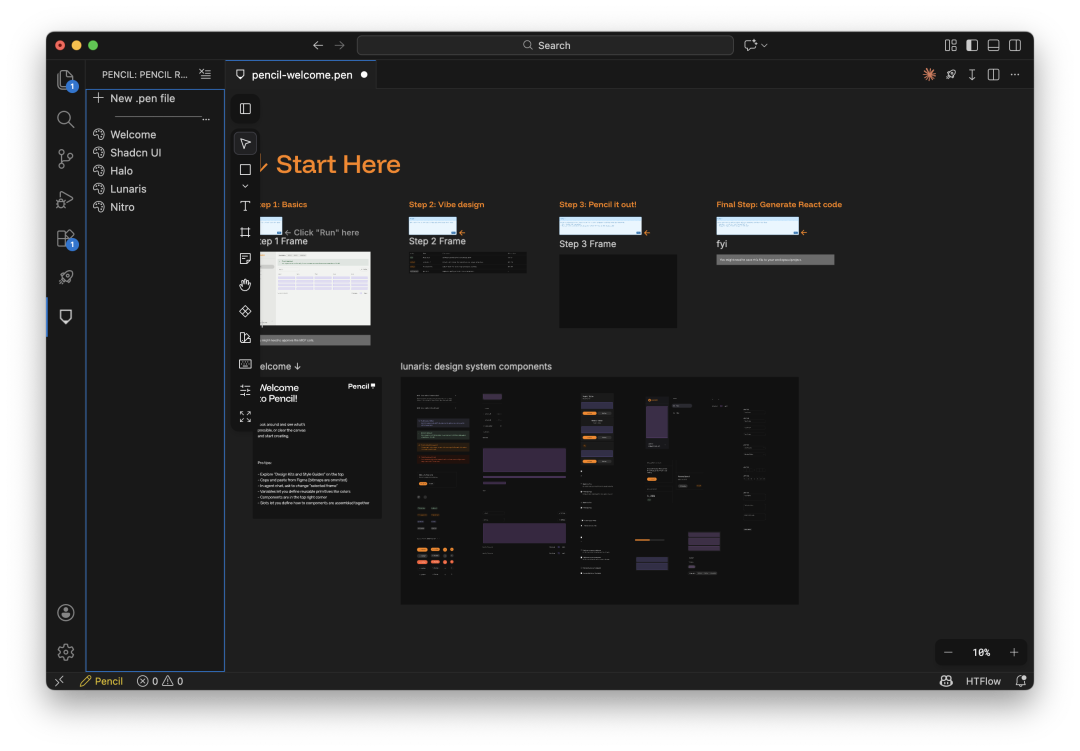Expand the shape tool chevron below Rectangle
Viewport: 1080px width, 751px height.
[245, 186]
